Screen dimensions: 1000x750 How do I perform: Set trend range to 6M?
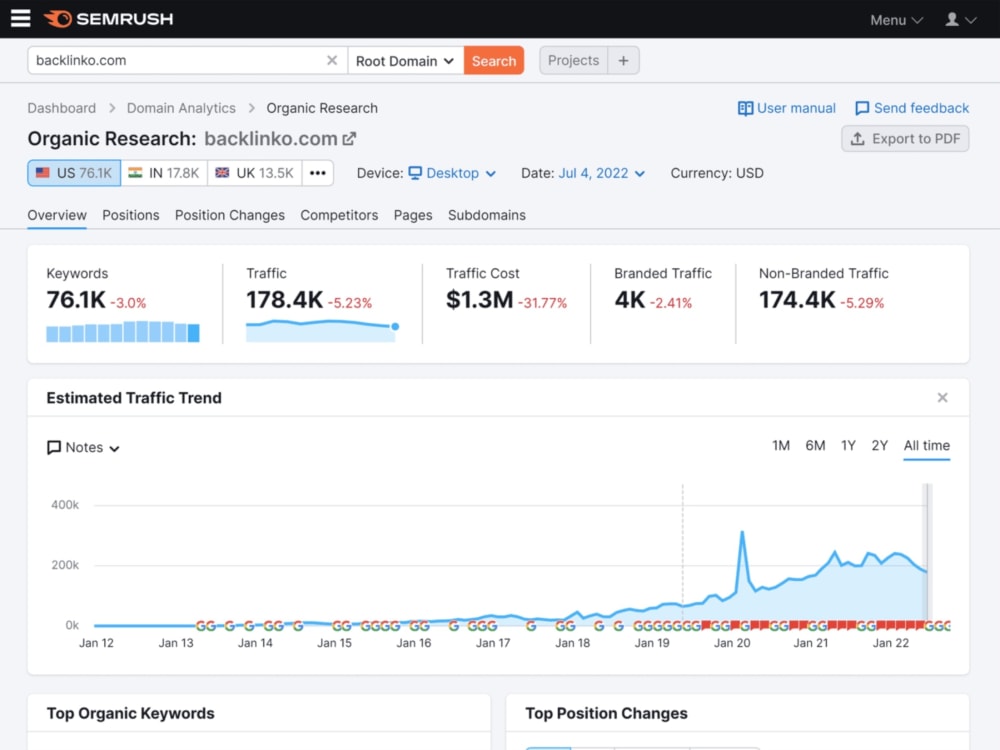[x=815, y=446]
